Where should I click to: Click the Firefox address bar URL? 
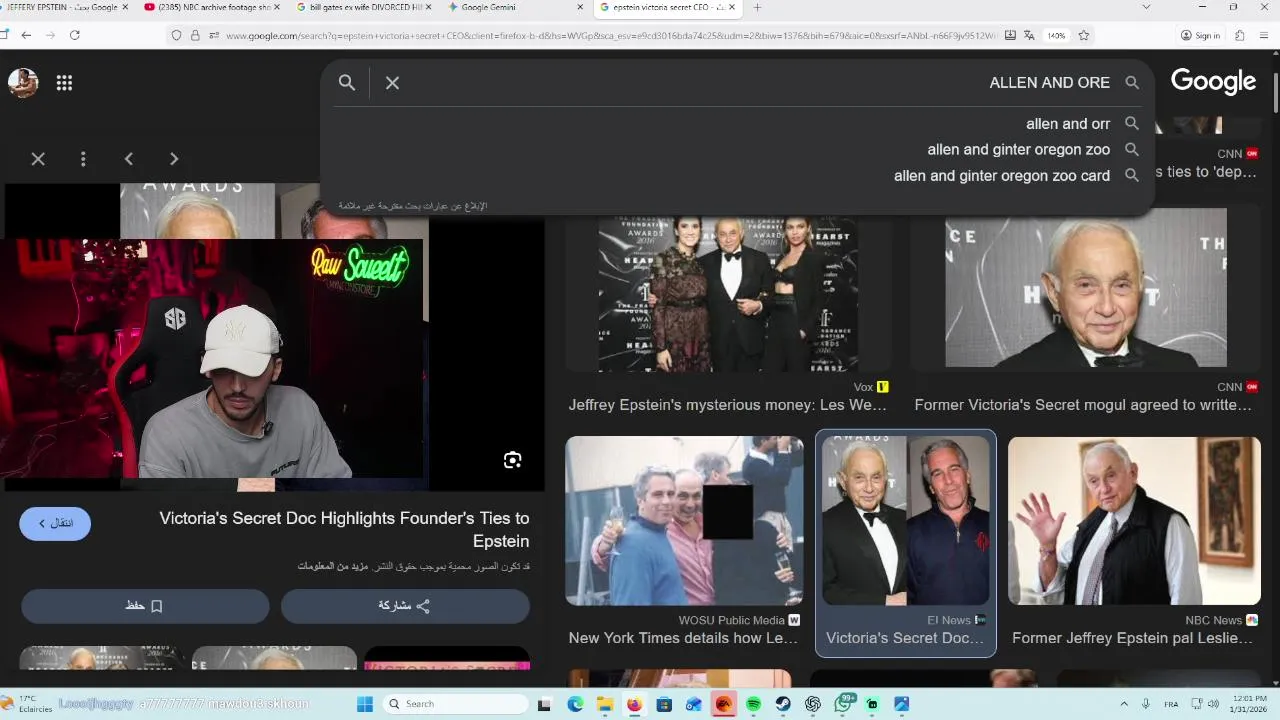[610, 35]
